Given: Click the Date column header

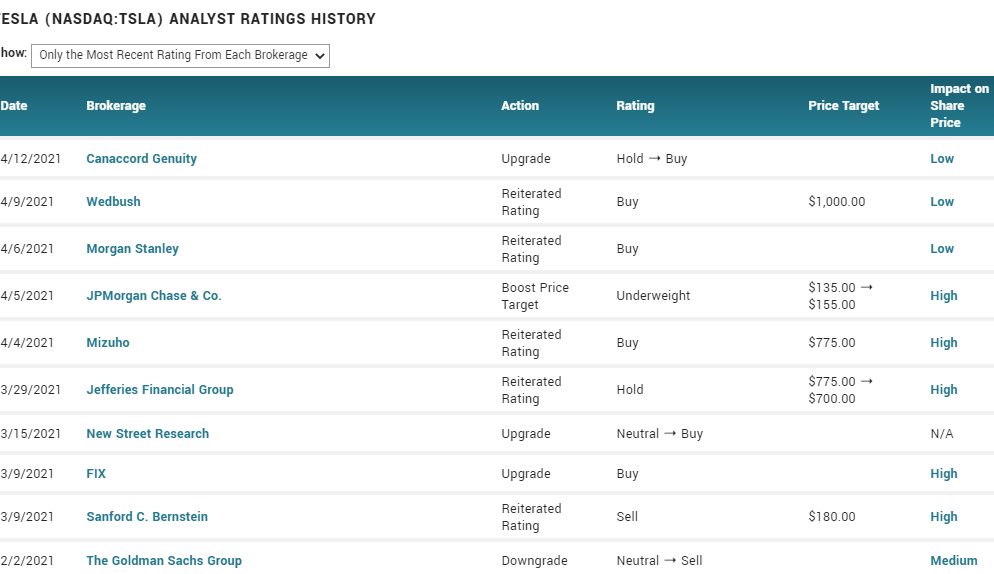Looking at the screenshot, I should click(14, 106).
